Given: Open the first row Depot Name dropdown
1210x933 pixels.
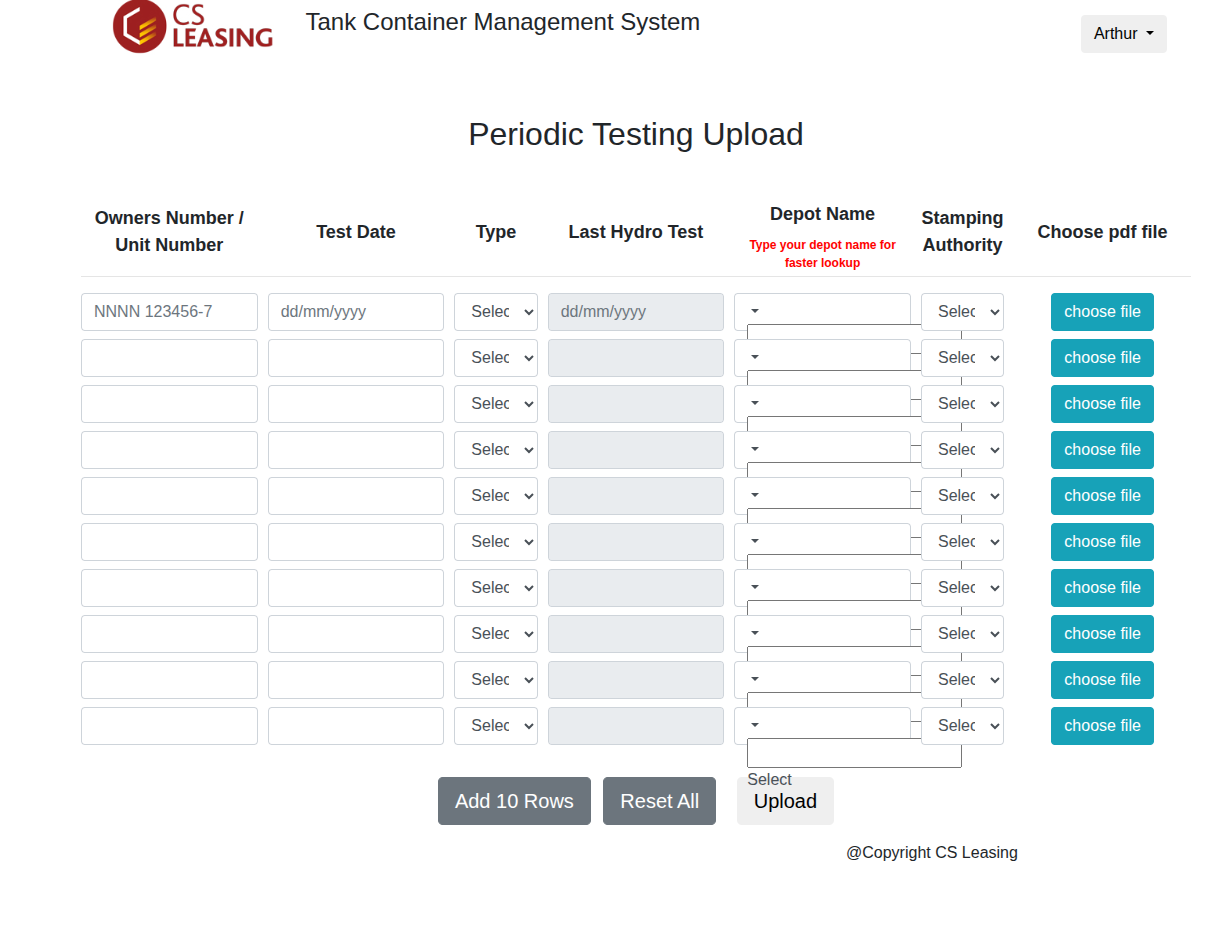Looking at the screenshot, I should (x=822, y=311).
